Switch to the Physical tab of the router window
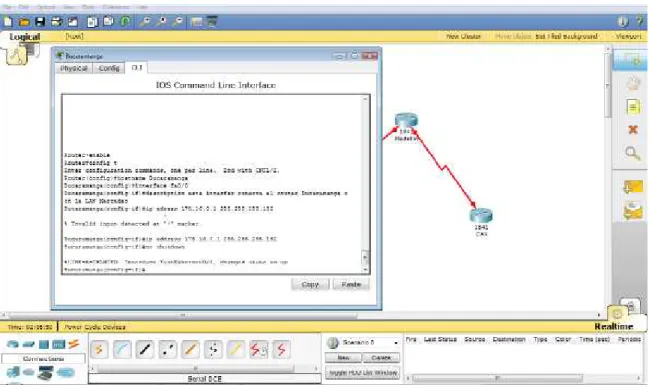Screen dimensions: 649x388 74,68
